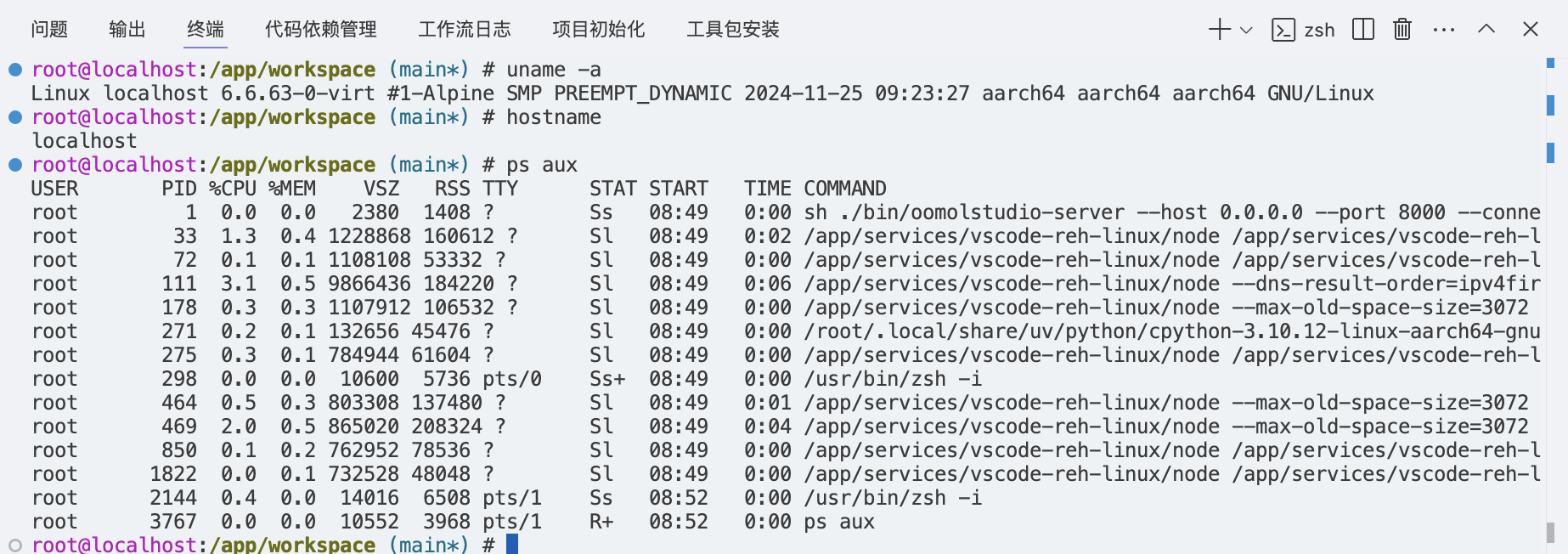This screenshot has width=1568, height=554.
Task: Close the panel with the X icon
Action: click(x=1531, y=30)
